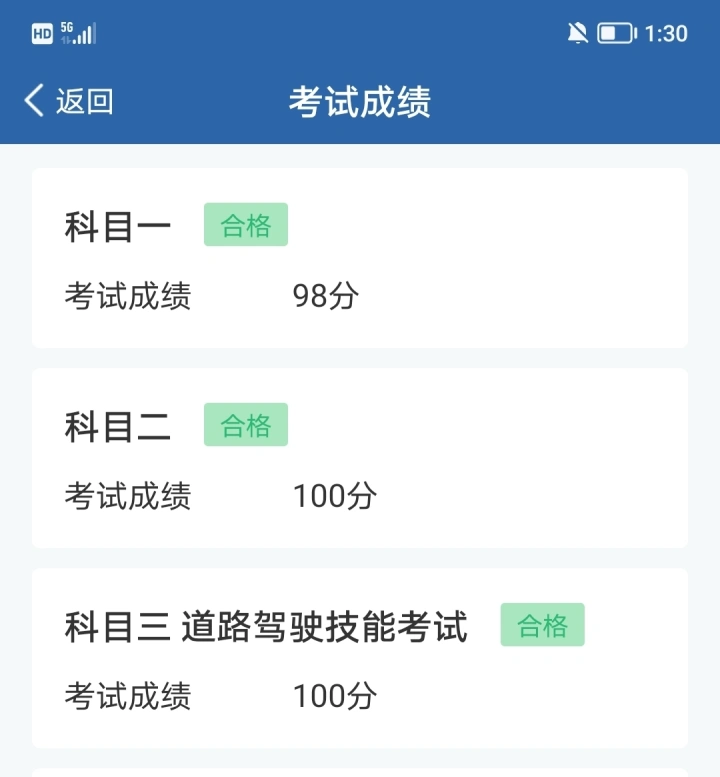720x777 pixels.
Task: Tap the back chevron arrow
Action: point(34,101)
